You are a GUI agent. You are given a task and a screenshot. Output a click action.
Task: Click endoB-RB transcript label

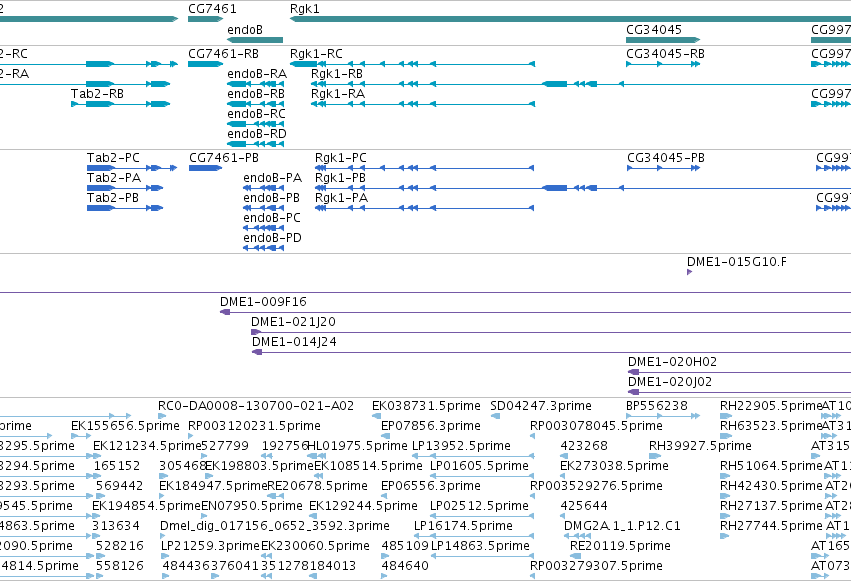tap(256, 94)
